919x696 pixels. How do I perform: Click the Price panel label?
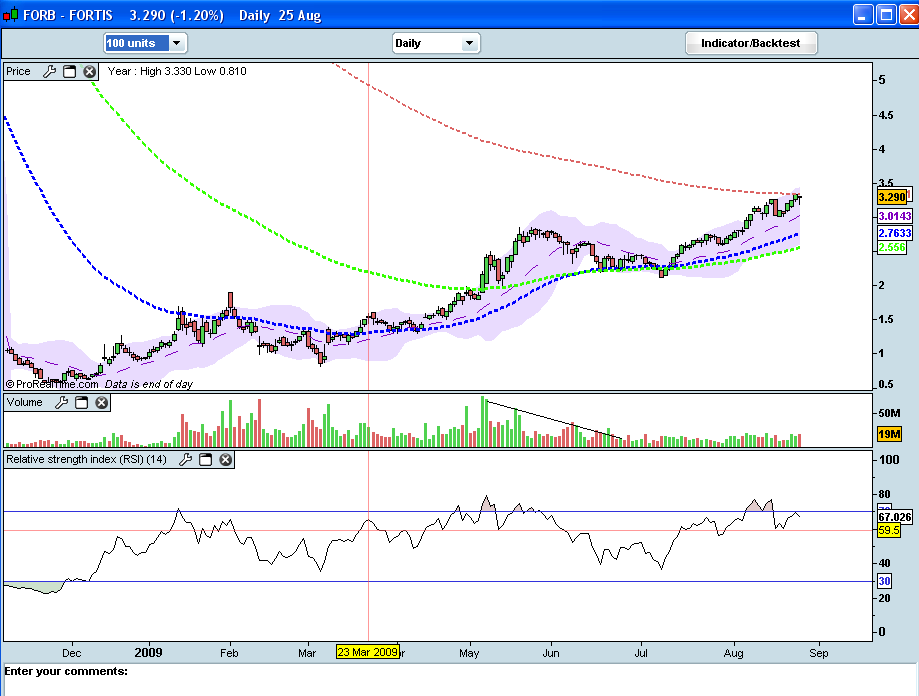(18, 71)
